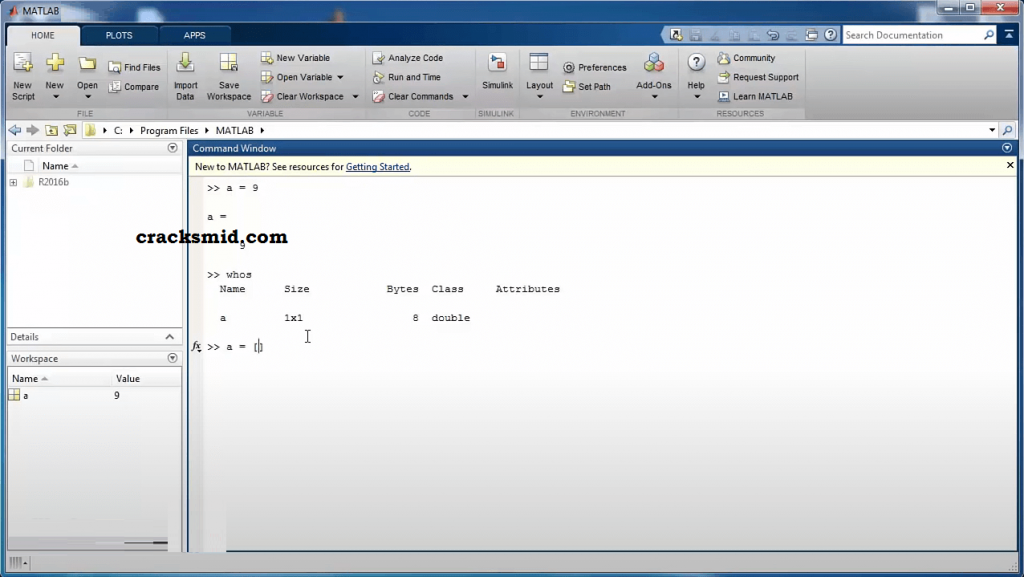Click Set Path

[x=586, y=86]
